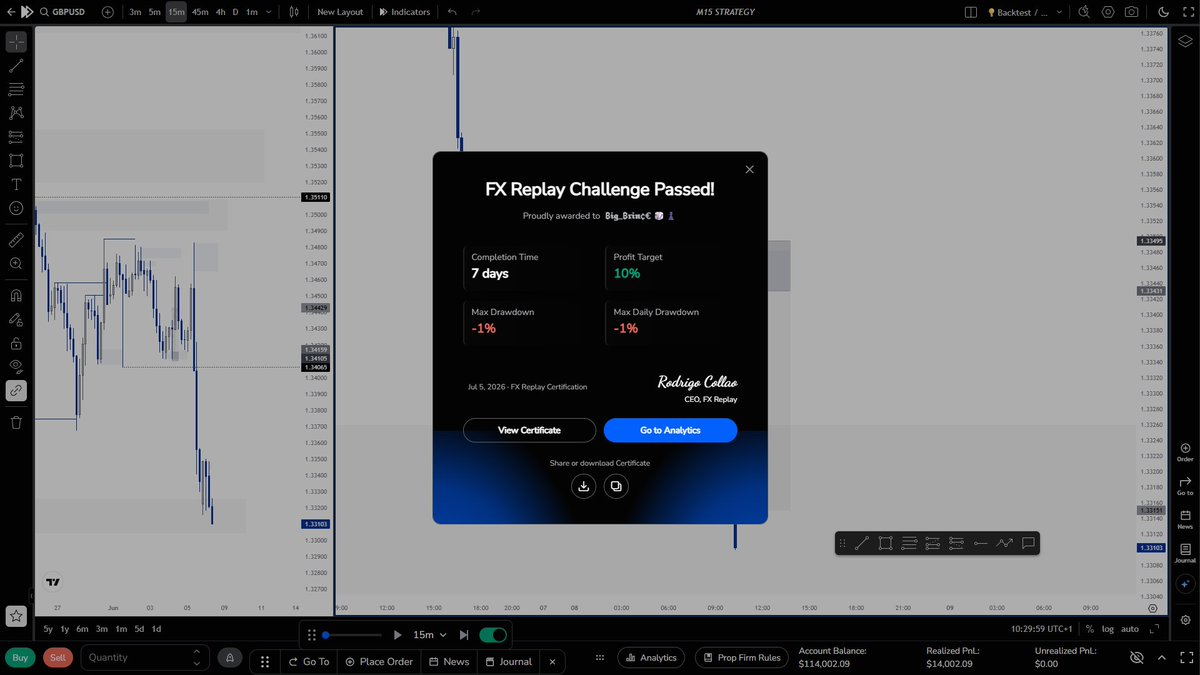Open the GBPUSD symbol search
The image size is (1200, 675).
coord(61,12)
